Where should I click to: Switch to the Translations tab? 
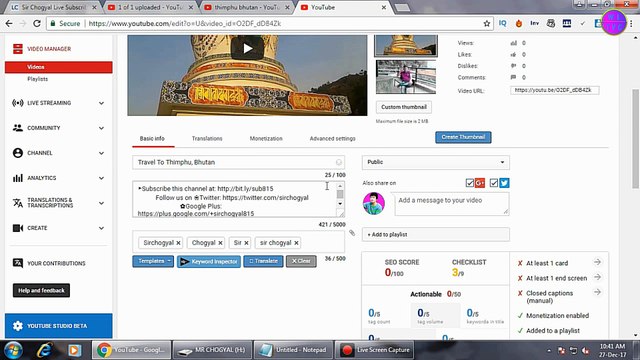tap(207, 139)
